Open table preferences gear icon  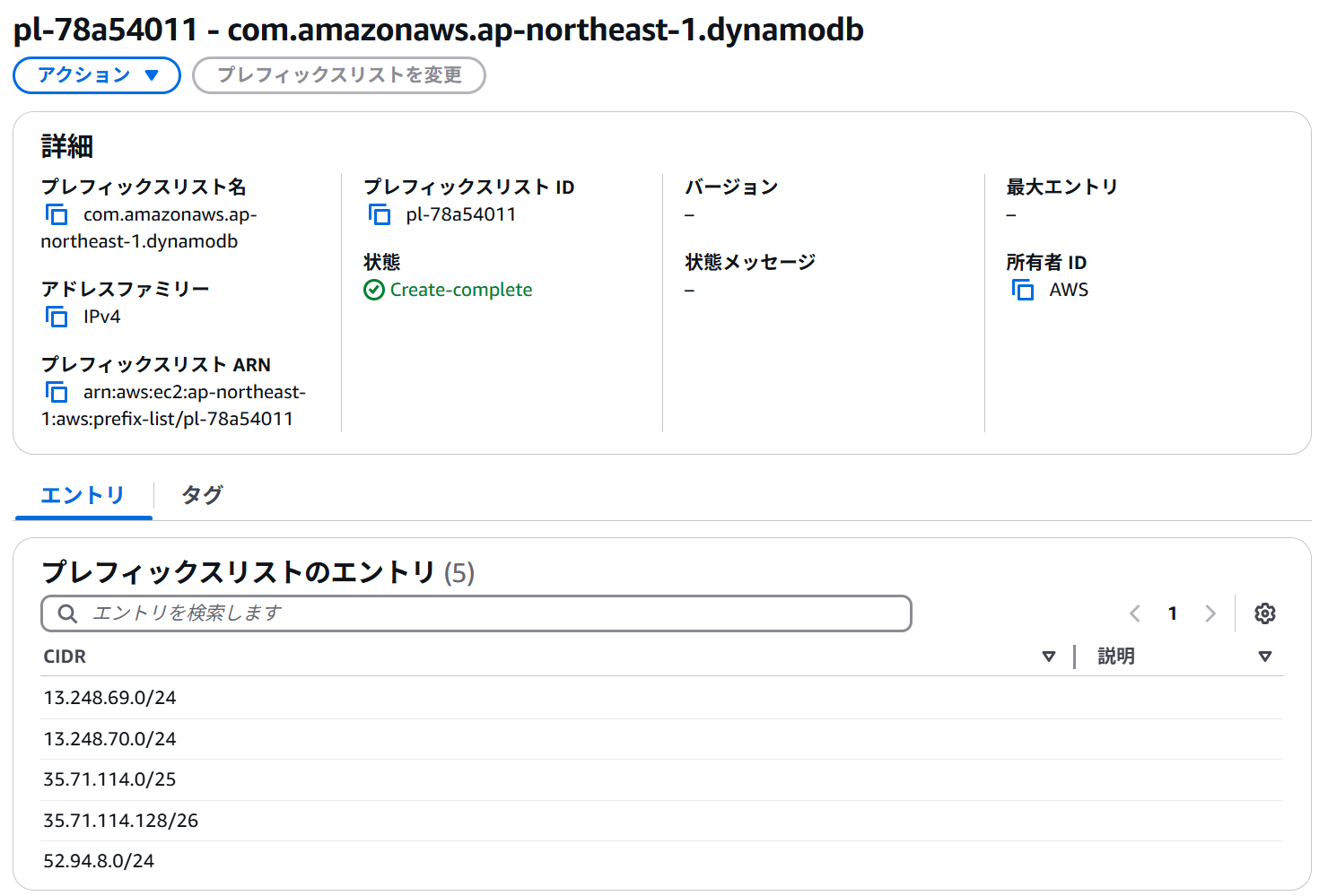tap(1265, 613)
